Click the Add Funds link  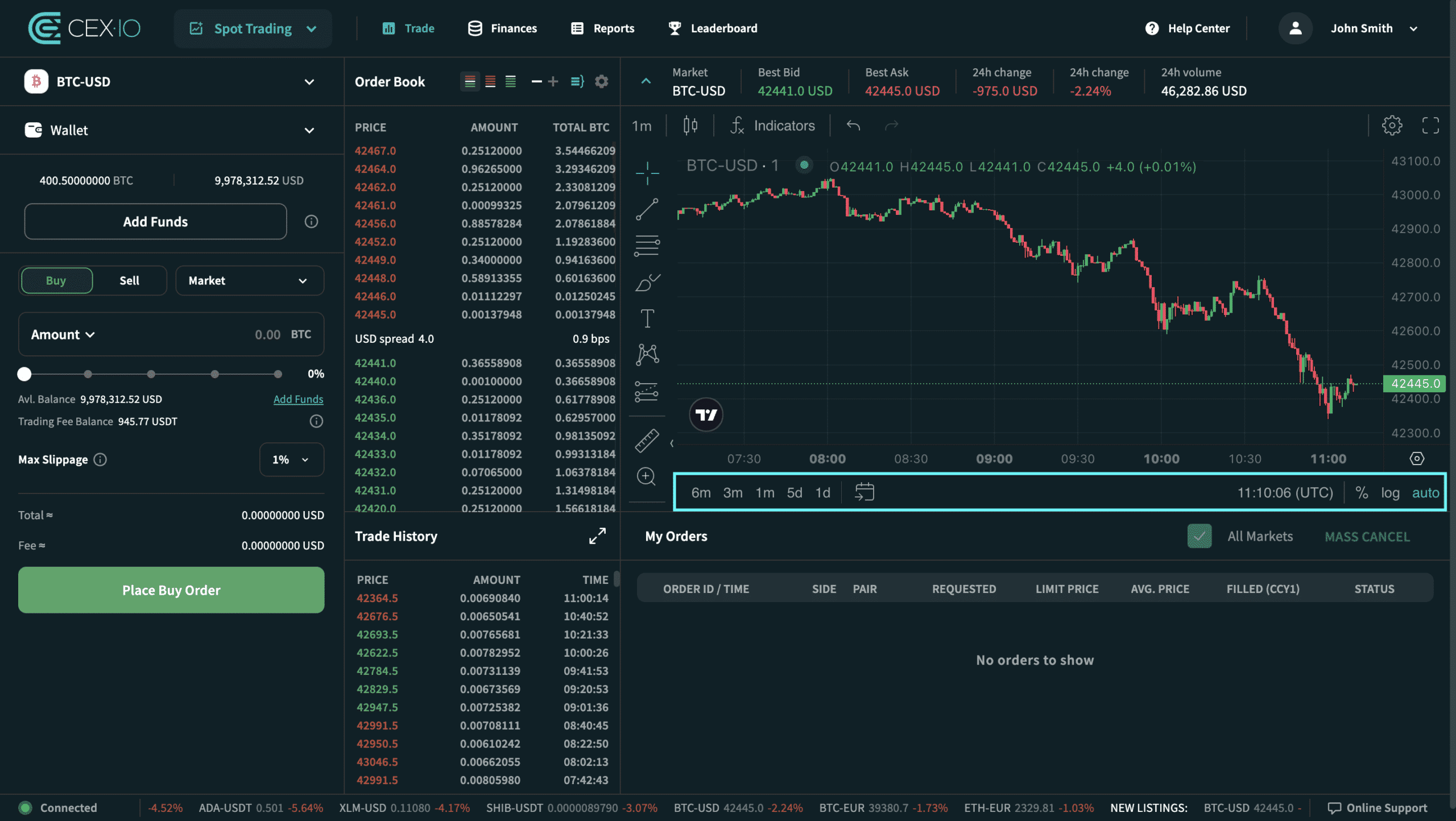[x=298, y=399]
